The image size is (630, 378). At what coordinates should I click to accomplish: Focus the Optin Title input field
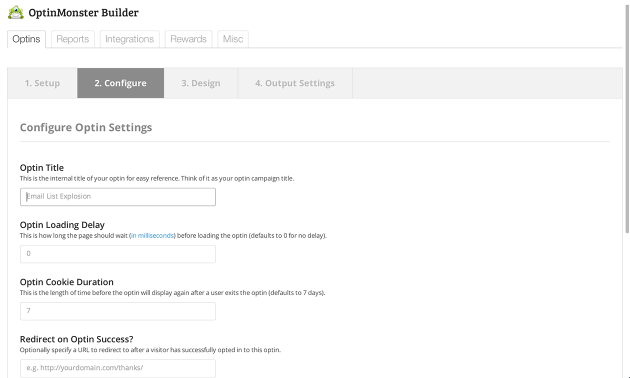click(118, 197)
